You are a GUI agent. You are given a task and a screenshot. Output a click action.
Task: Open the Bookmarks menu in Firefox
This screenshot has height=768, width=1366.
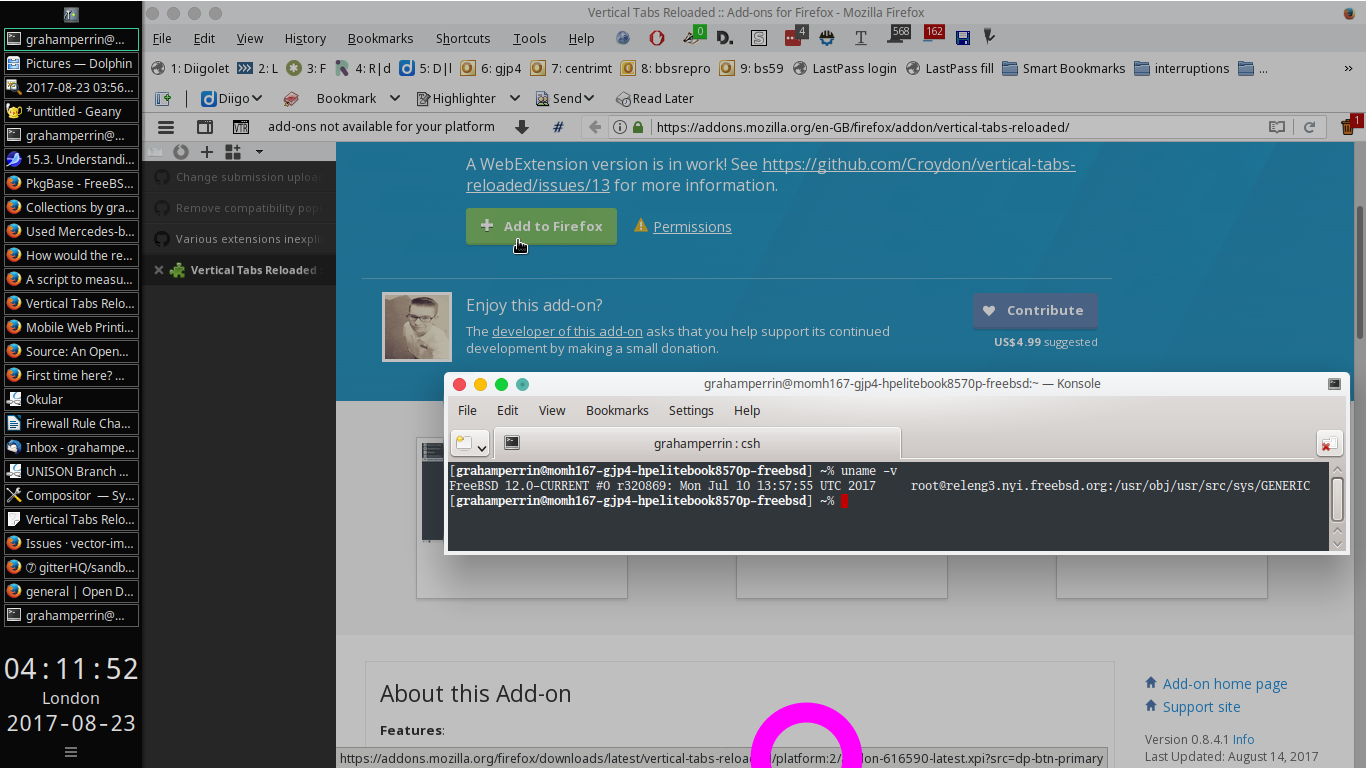pyautogui.click(x=380, y=38)
